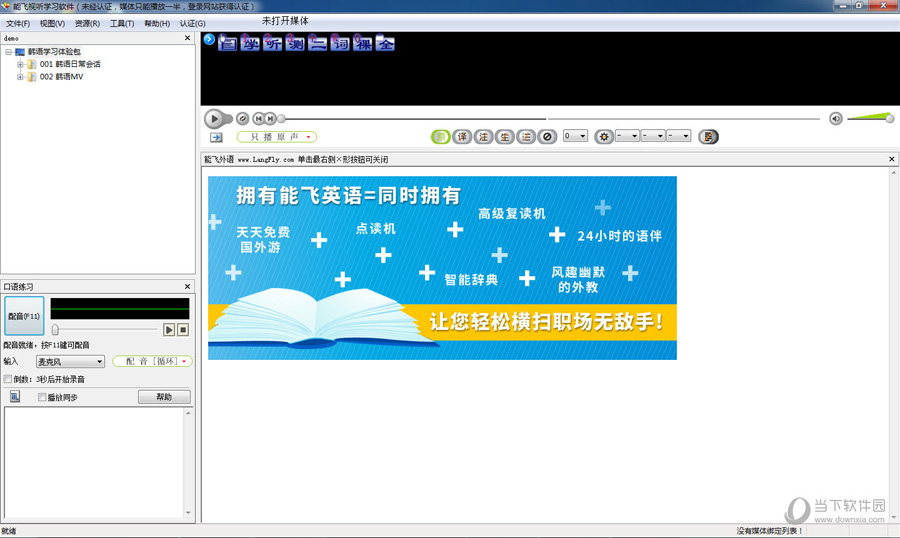This screenshot has width=900, height=538.
Task: Click the 配音(F11) record button
Action: coord(24,316)
